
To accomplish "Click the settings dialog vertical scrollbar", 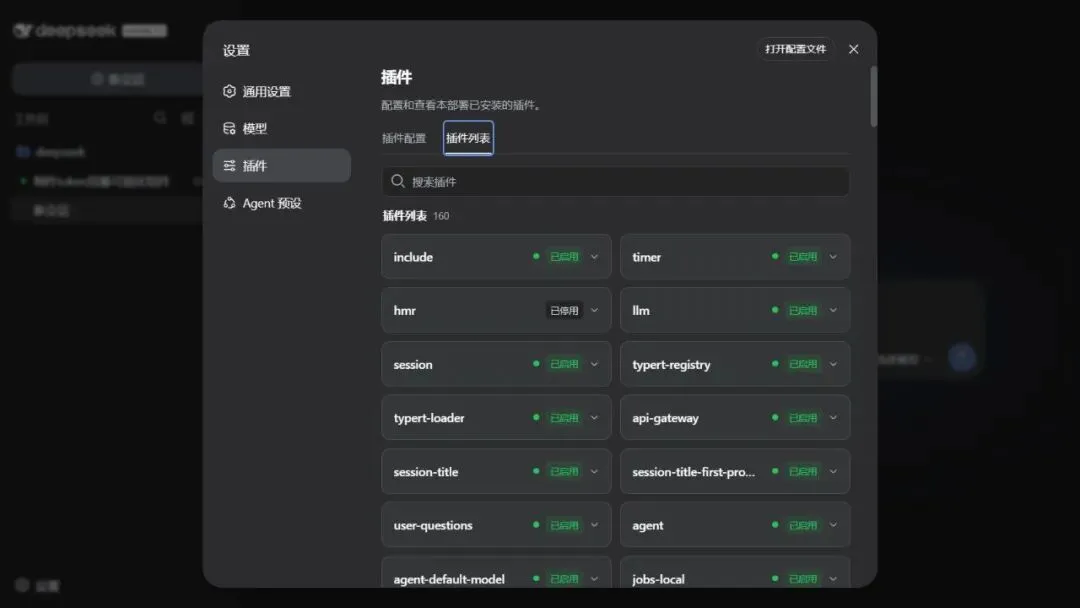I will coord(873,96).
